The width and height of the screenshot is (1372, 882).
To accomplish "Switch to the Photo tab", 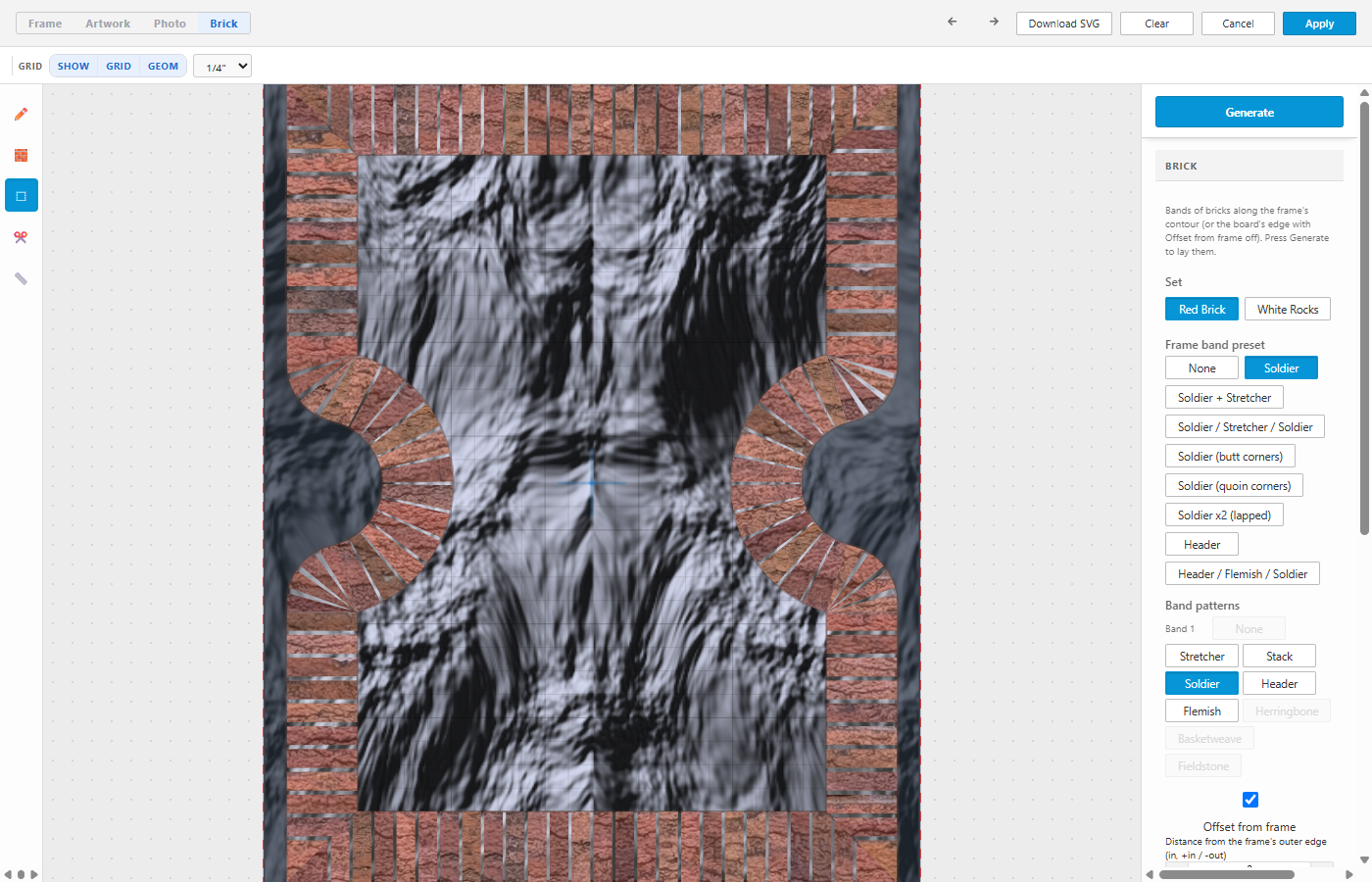I will 170,24.
